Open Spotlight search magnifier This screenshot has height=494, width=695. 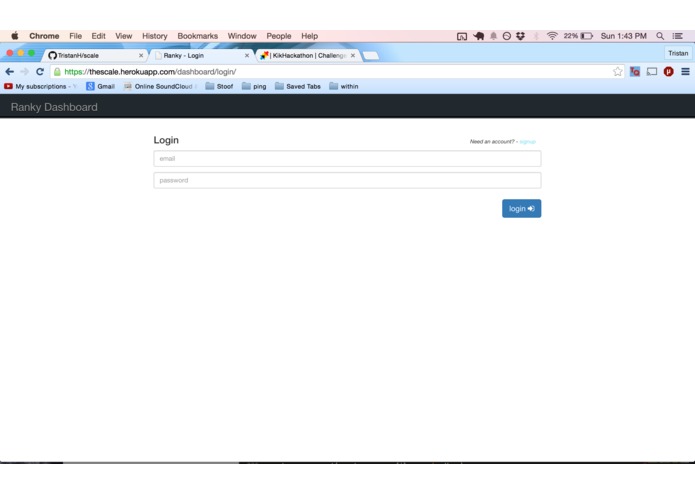[660, 36]
